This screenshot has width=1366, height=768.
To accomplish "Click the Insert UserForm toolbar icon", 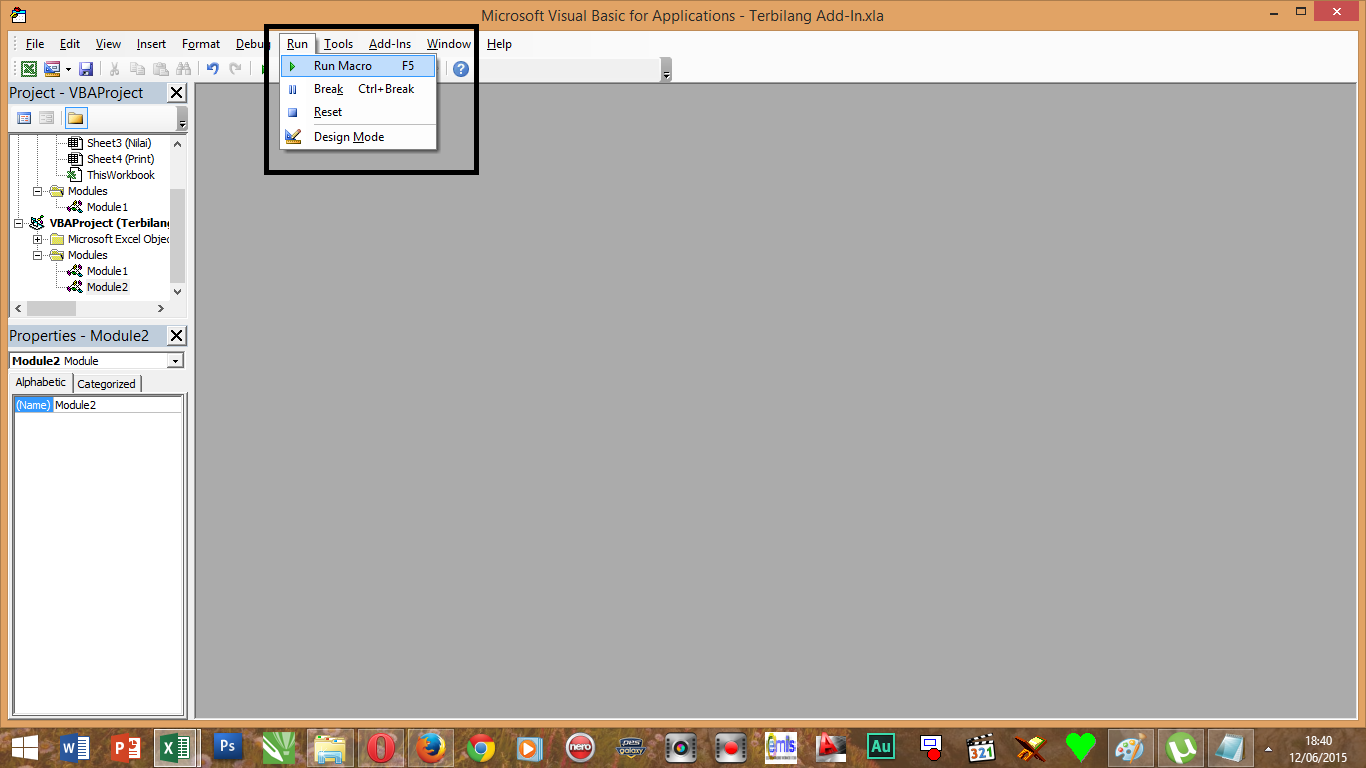I will [x=52, y=69].
